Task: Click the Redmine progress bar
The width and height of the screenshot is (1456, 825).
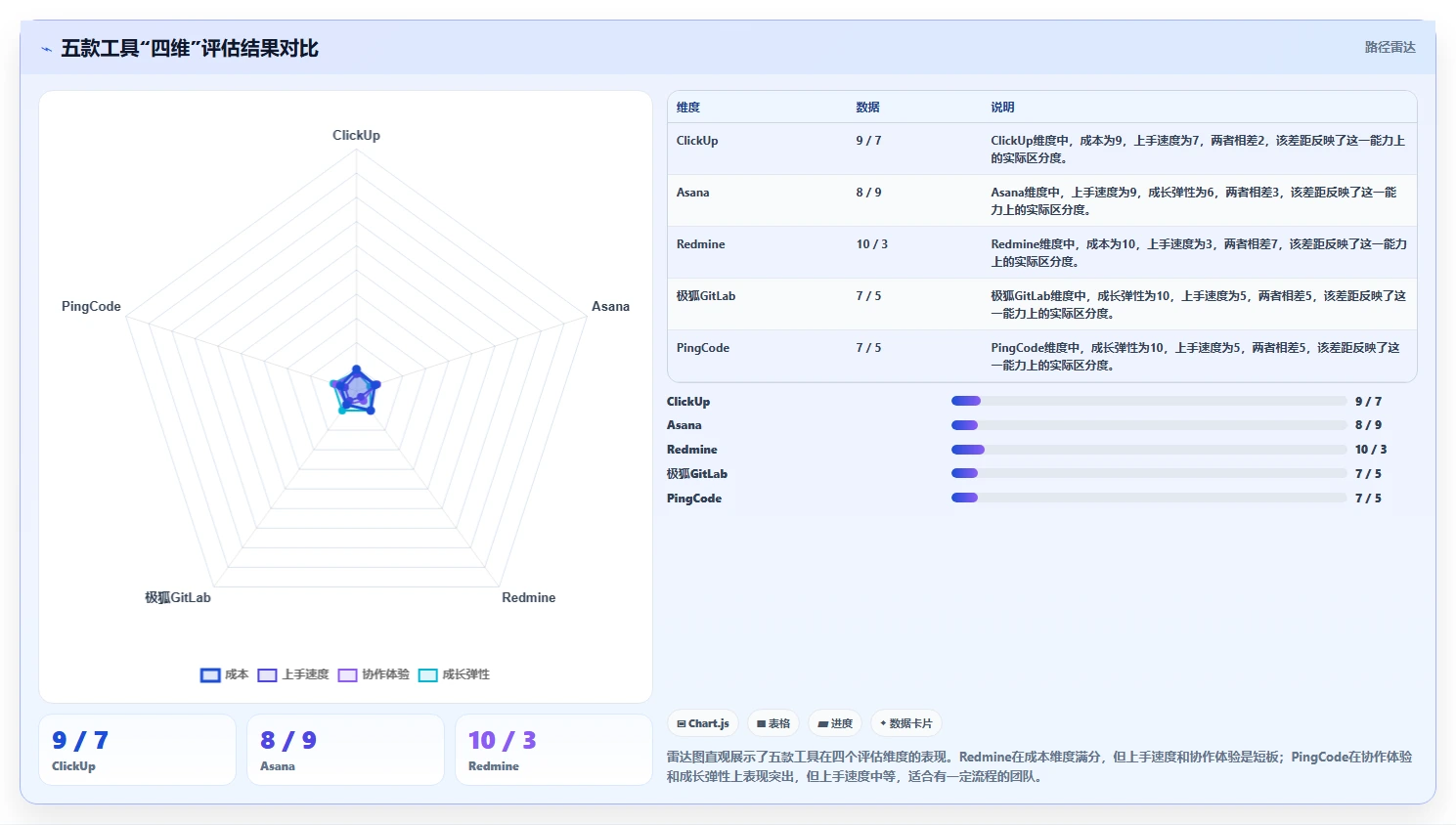Action: pyautogui.click(x=1149, y=450)
